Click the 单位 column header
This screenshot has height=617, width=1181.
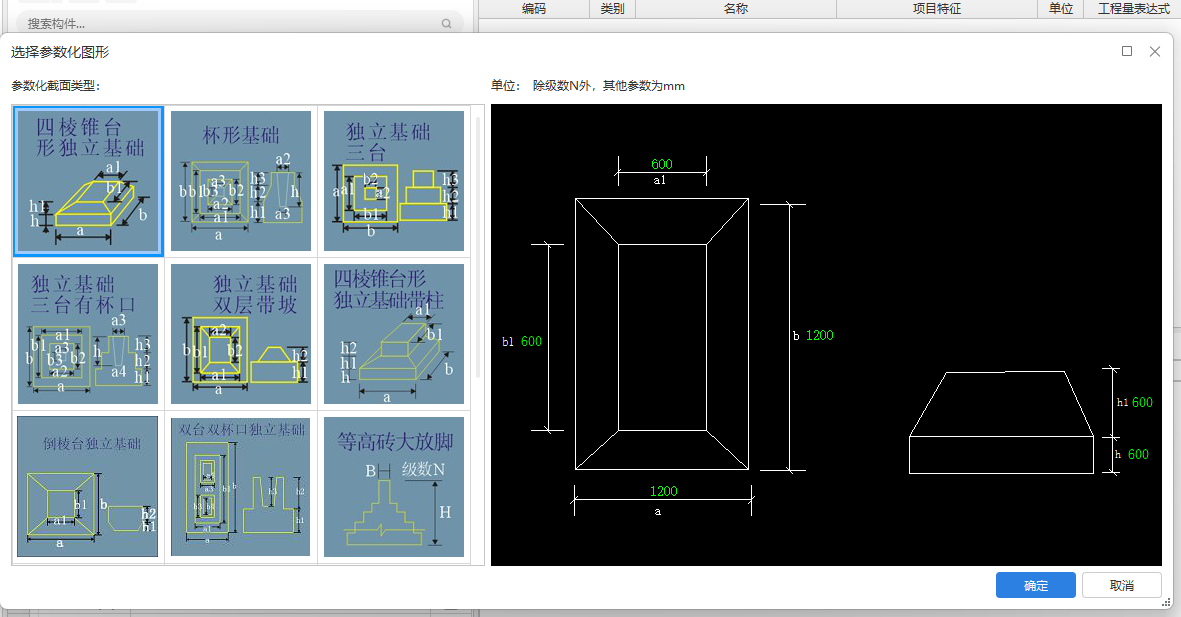pyautogui.click(x=1060, y=8)
